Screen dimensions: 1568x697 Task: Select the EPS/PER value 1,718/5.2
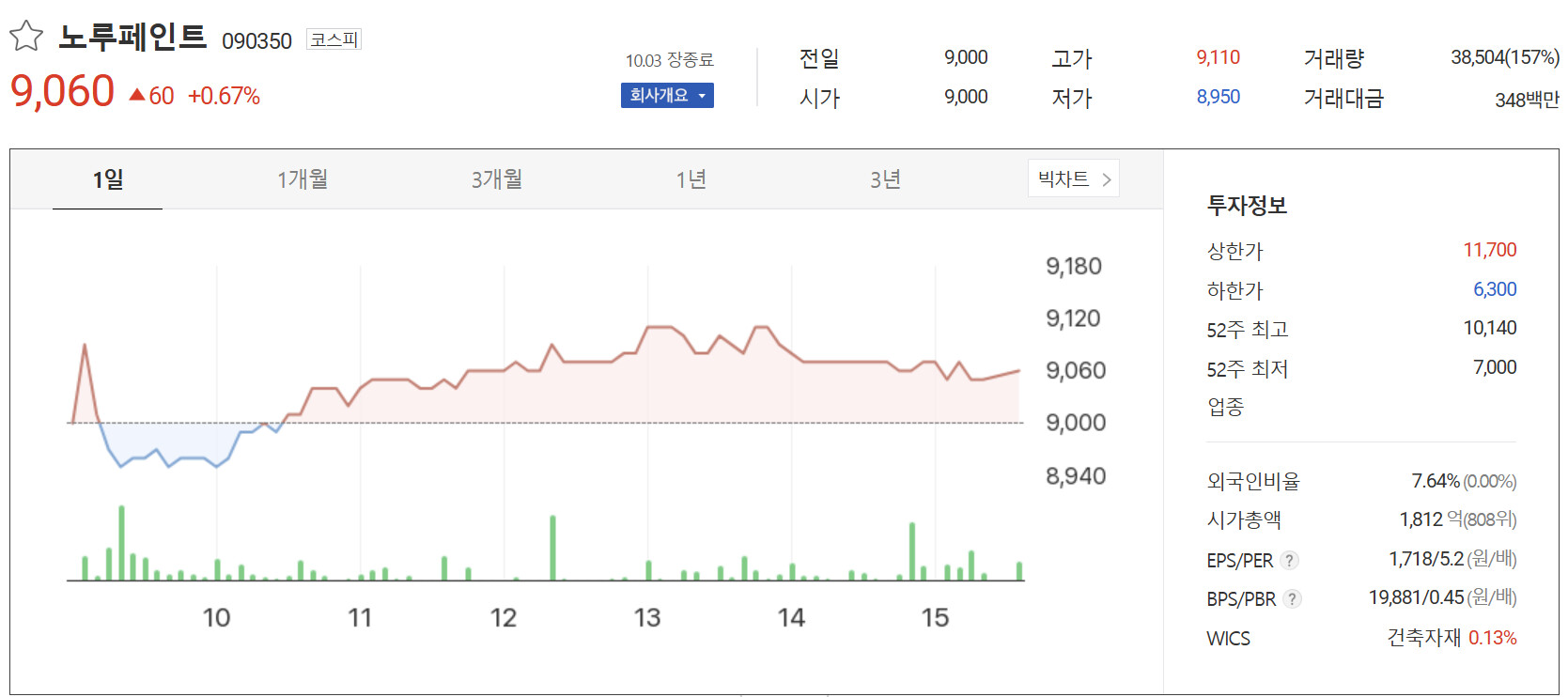[x=1426, y=559]
